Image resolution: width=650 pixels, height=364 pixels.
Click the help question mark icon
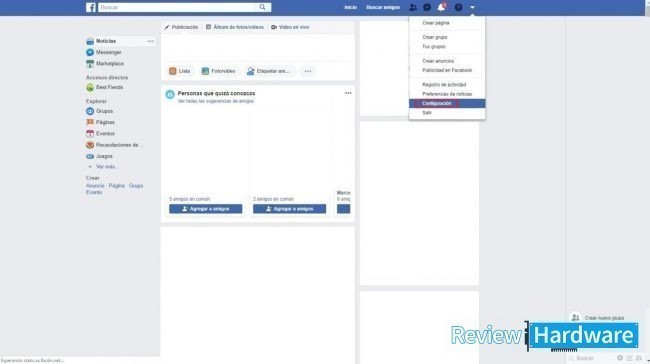[458, 7]
